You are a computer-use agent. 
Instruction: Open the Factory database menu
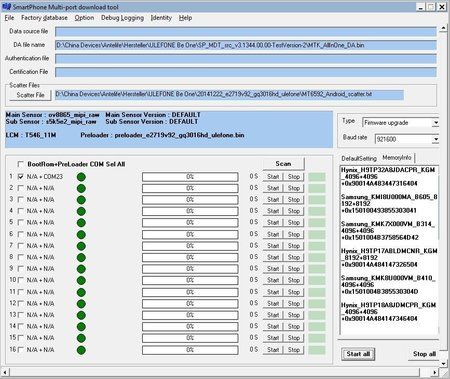[44, 18]
